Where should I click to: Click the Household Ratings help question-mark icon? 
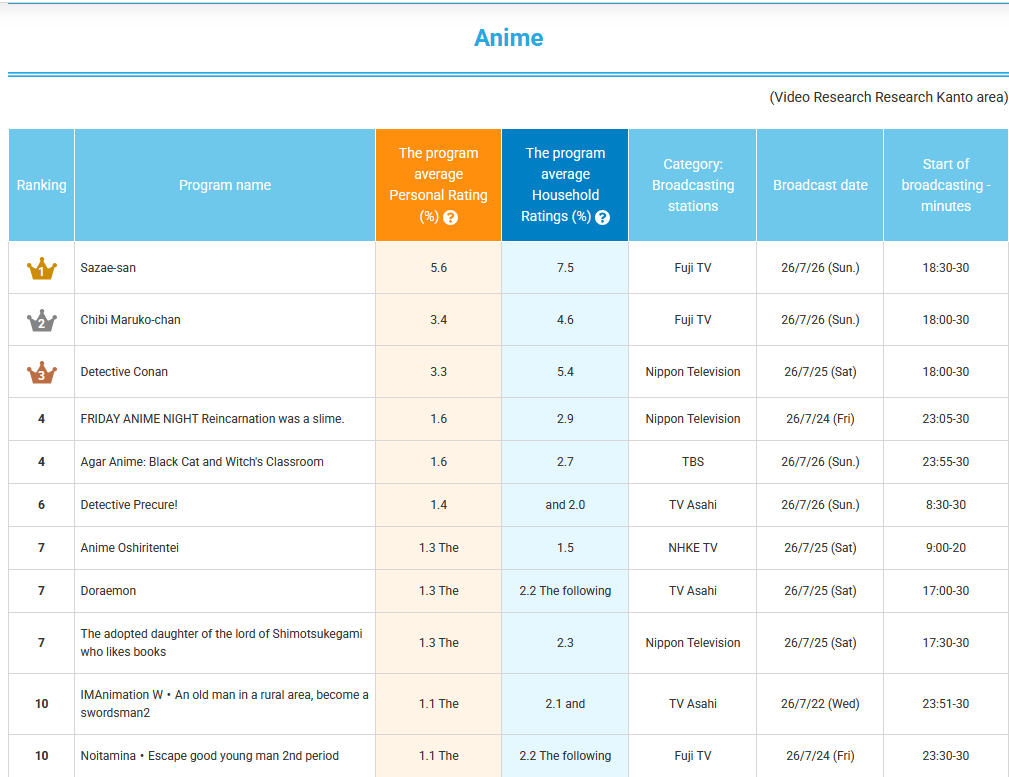602,218
